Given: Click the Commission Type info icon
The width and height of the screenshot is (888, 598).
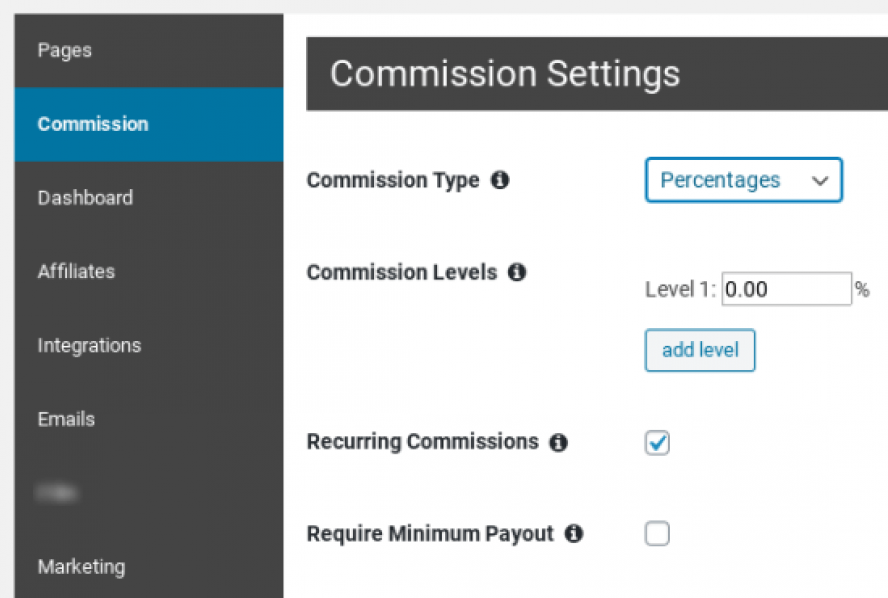Looking at the screenshot, I should [x=500, y=180].
